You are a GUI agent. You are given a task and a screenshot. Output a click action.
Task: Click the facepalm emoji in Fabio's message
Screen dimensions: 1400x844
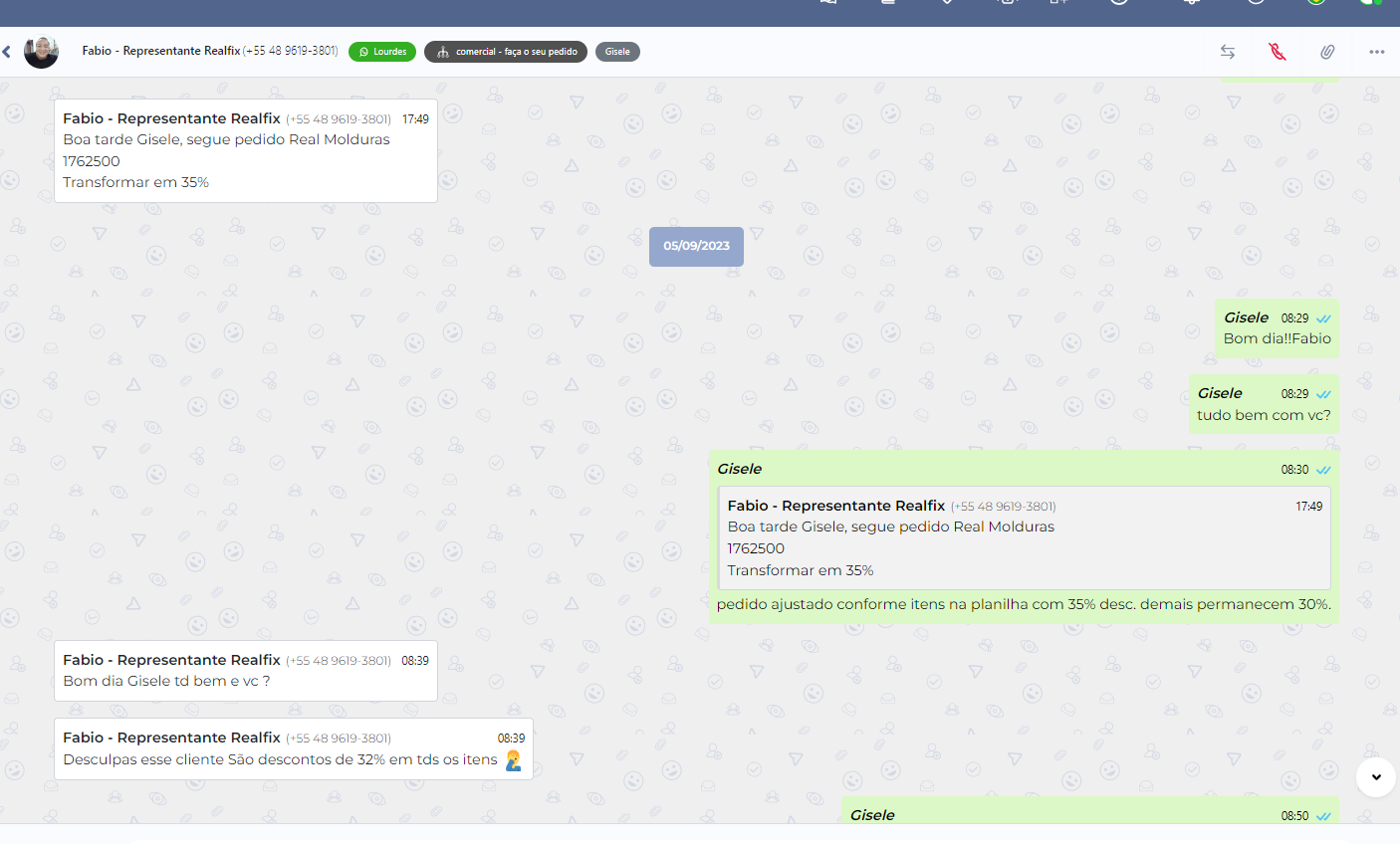click(513, 760)
